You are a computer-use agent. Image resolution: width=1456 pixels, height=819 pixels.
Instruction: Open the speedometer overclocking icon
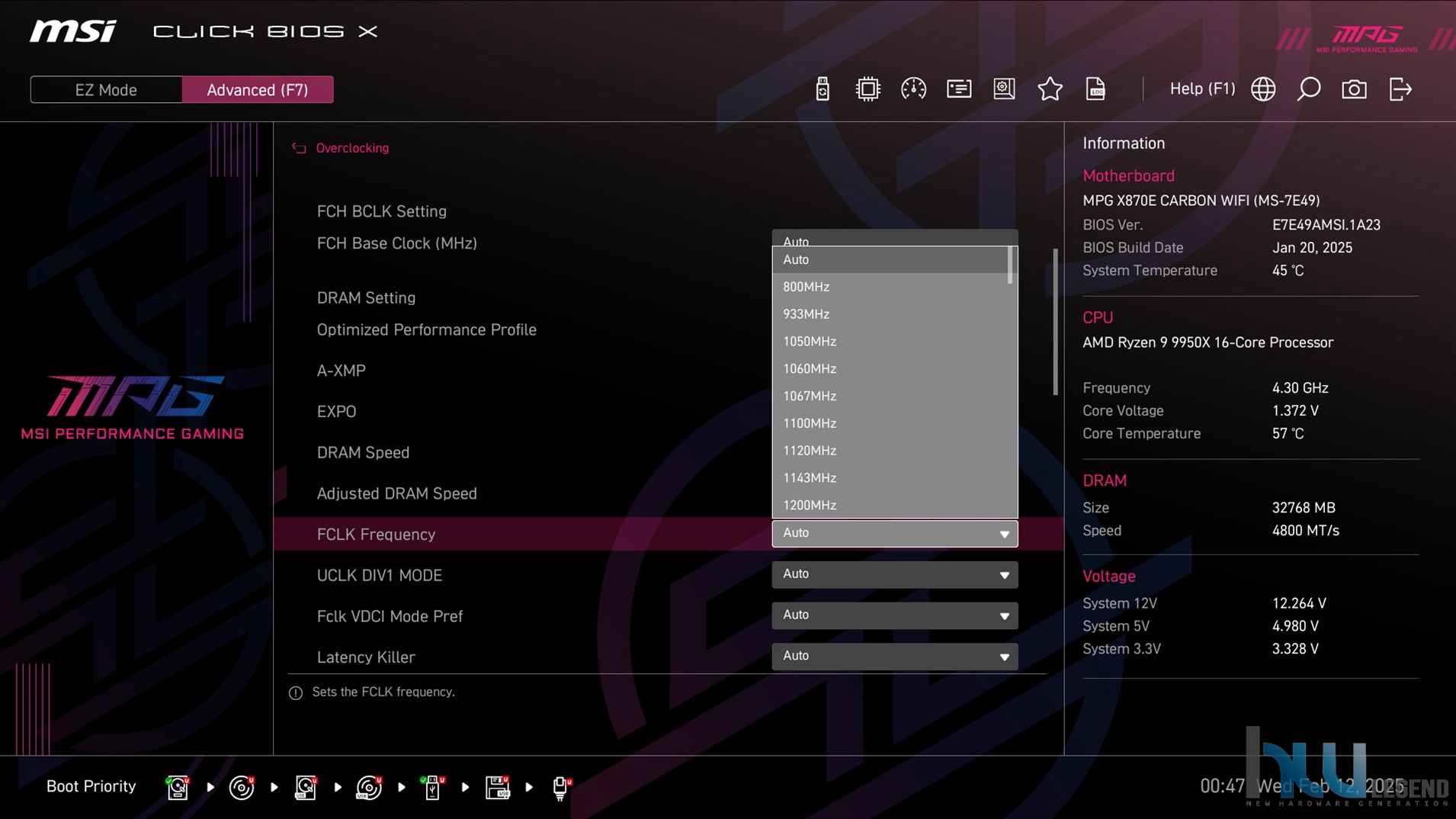913,89
